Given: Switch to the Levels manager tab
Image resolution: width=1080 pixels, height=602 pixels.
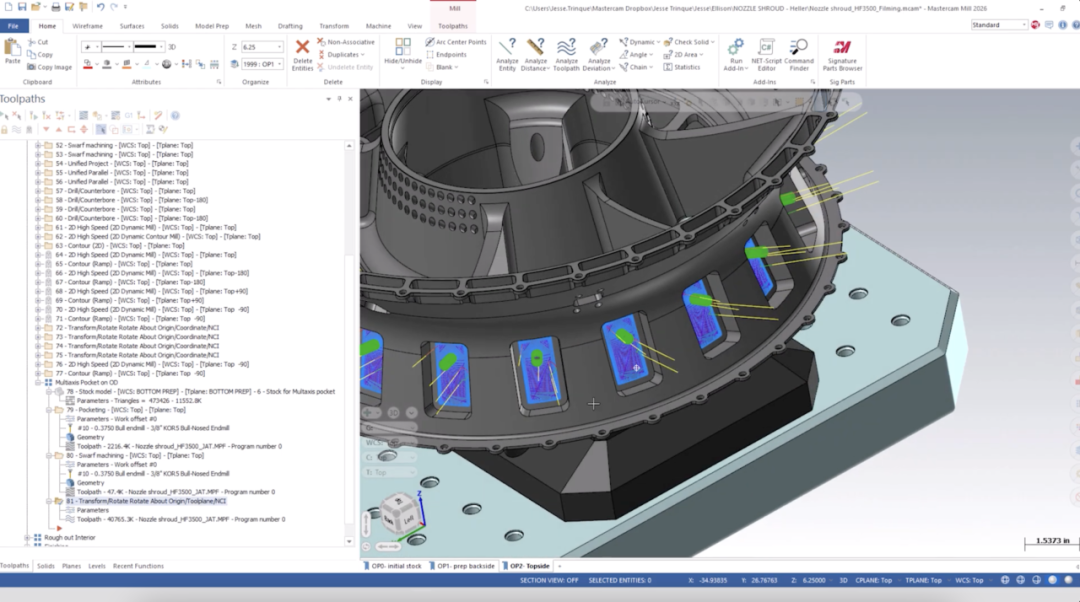Looking at the screenshot, I should (96, 566).
